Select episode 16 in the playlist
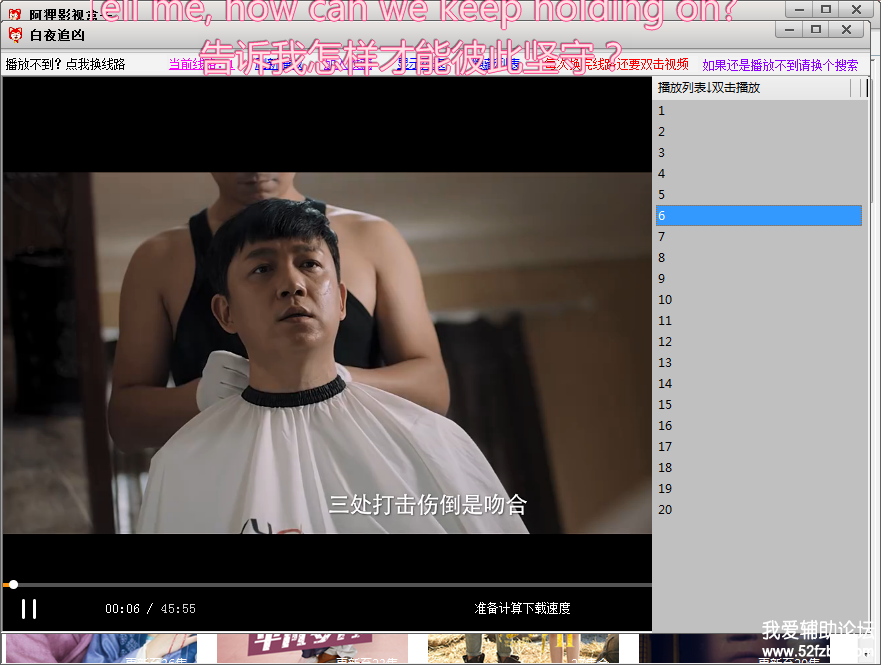The width and height of the screenshot is (881, 665). 759,426
